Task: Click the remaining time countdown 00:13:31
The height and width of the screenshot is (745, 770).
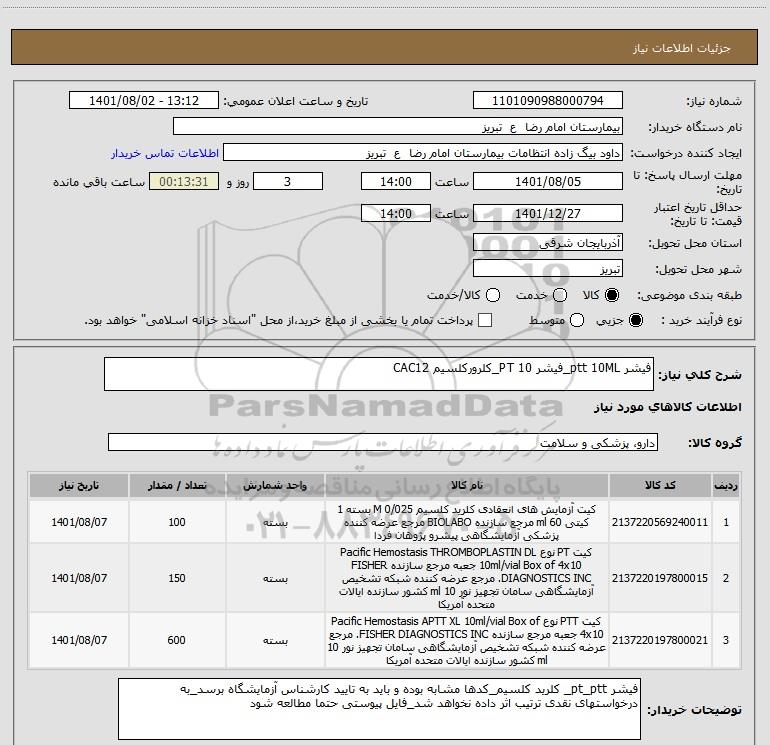Action: (184, 181)
